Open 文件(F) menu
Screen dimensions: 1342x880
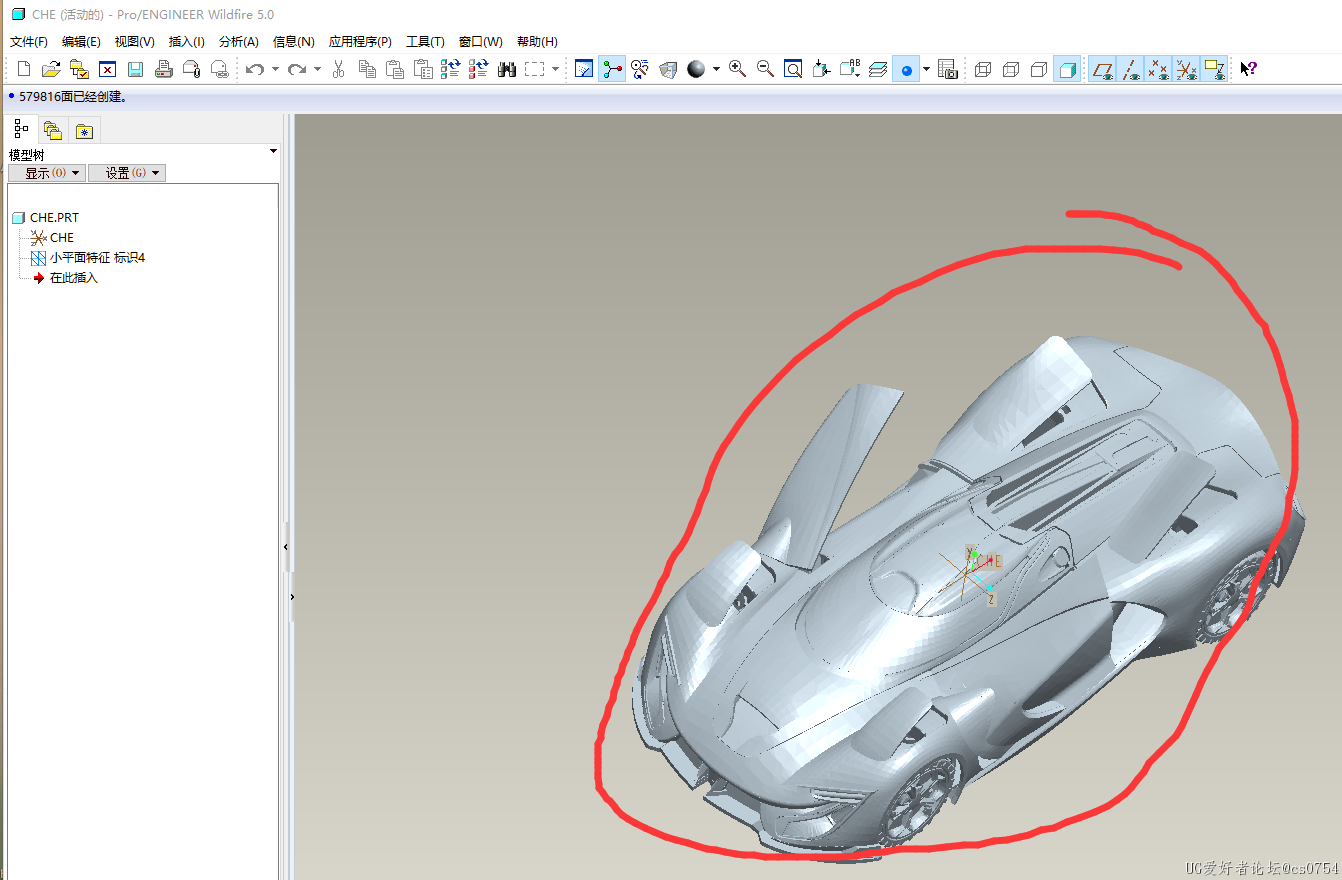[x=29, y=42]
